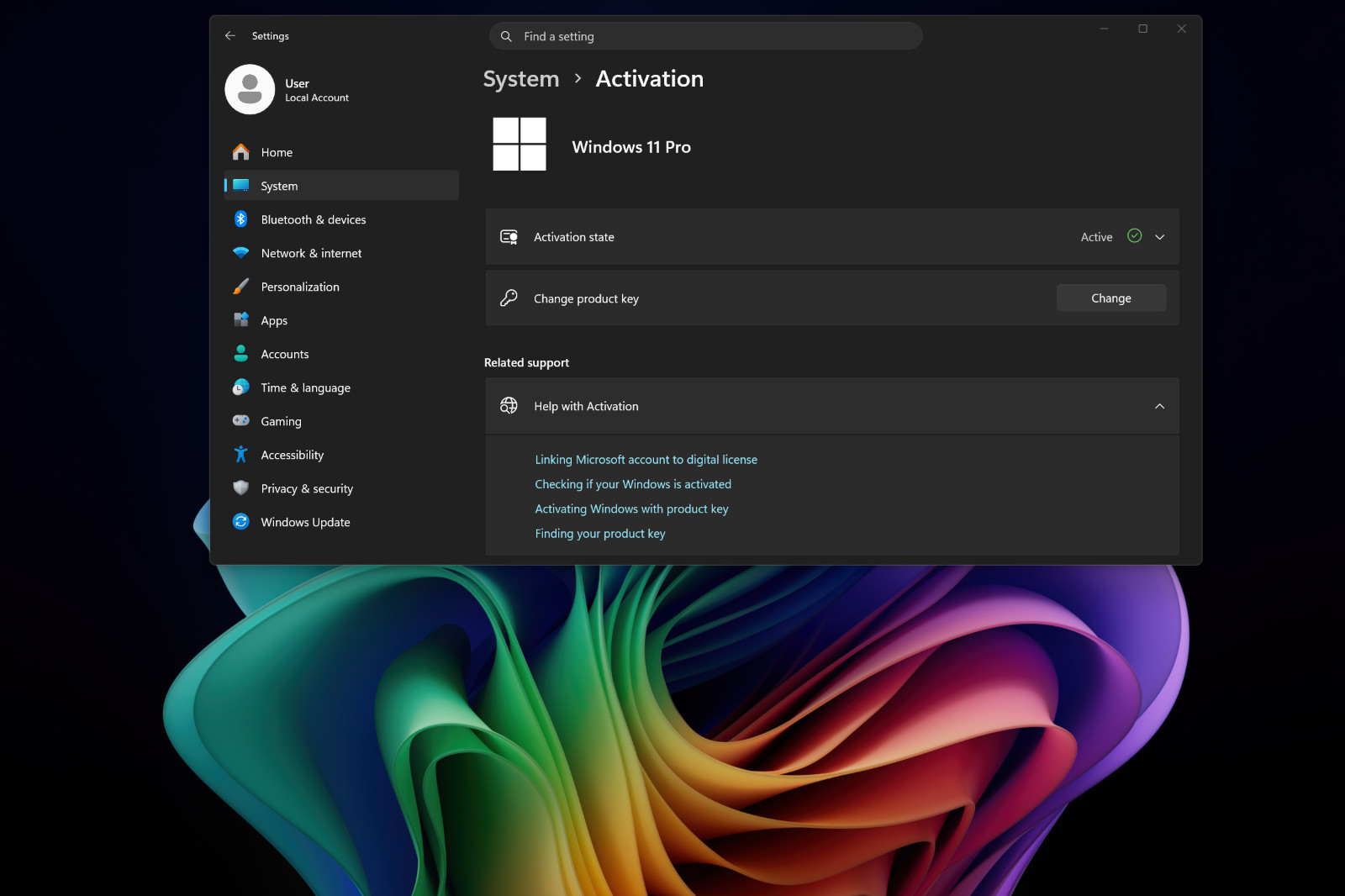Click the Privacy & security shield icon

[241, 488]
